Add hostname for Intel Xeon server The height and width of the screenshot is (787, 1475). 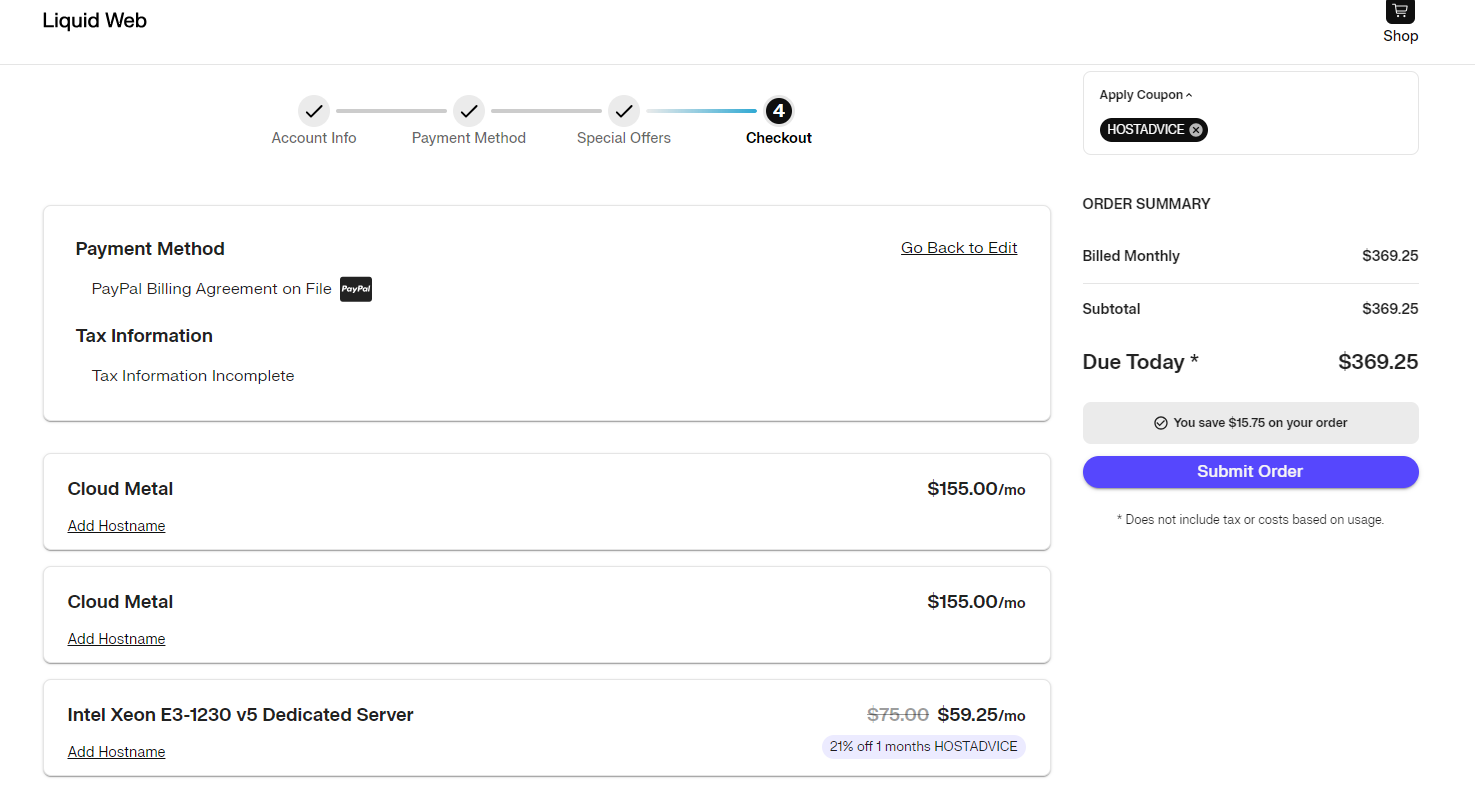tap(116, 752)
